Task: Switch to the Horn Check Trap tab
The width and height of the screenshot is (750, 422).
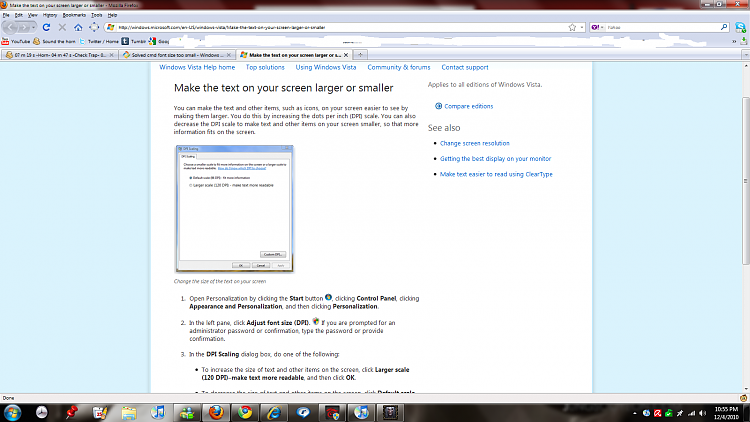Action: [x=59, y=55]
